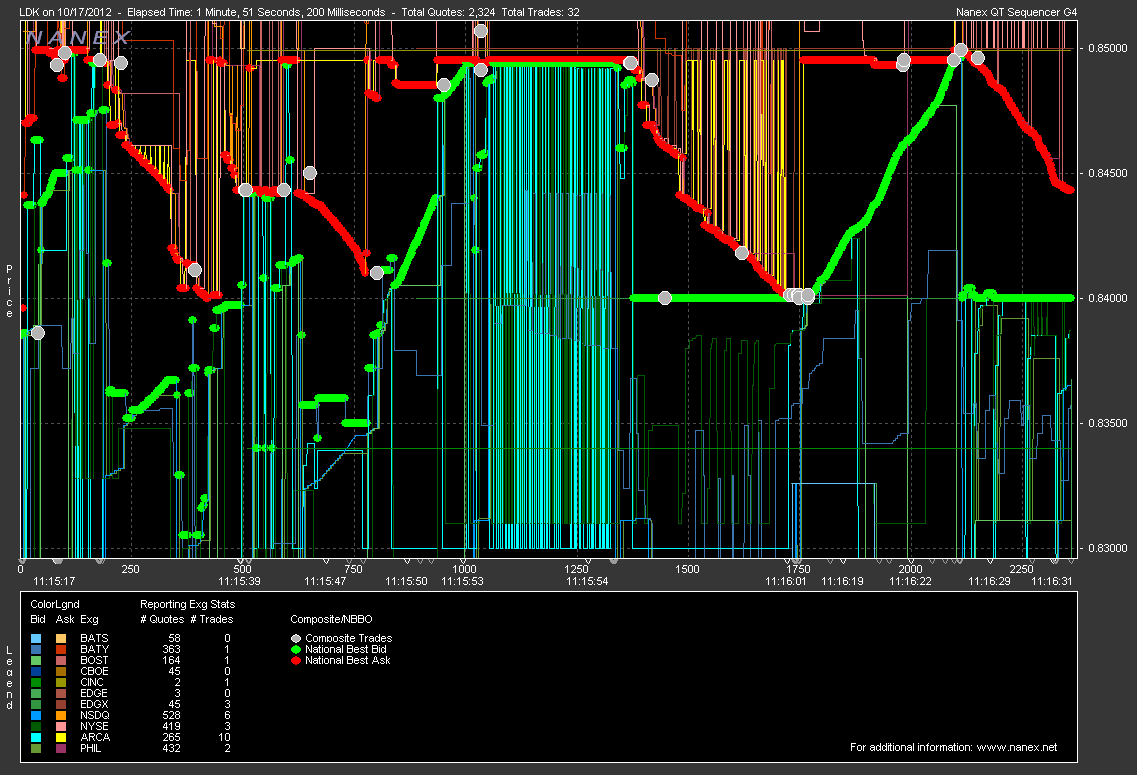
Task: Select the ARCA ask color swatch
Action: click(x=61, y=737)
